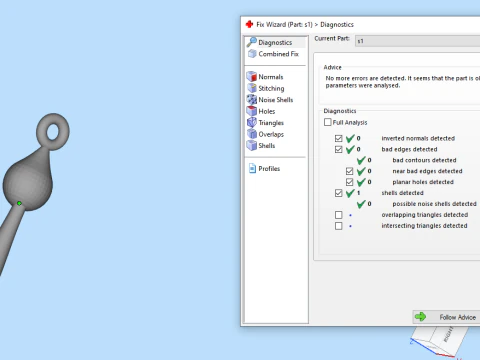The image size is (480, 360).
Task: Enable the Full Analysis checkbox
Action: [x=328, y=122]
